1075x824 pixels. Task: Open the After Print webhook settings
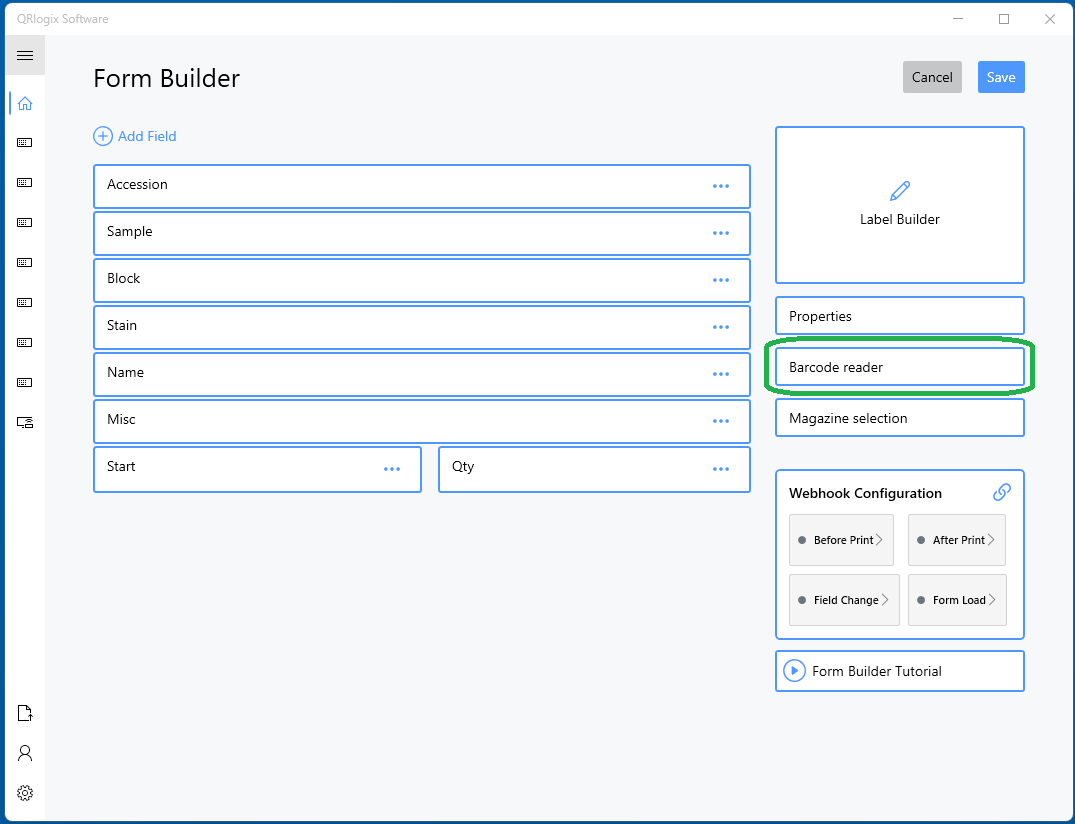(957, 540)
